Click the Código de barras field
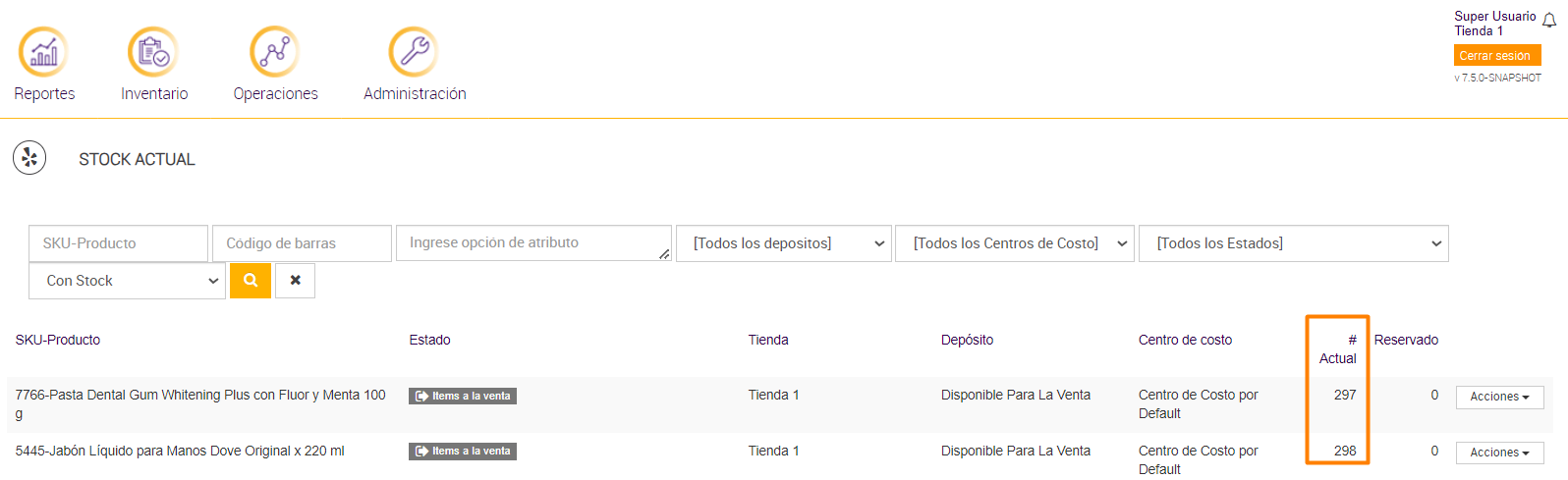Viewport: 1568px width, 480px height. coord(302,243)
